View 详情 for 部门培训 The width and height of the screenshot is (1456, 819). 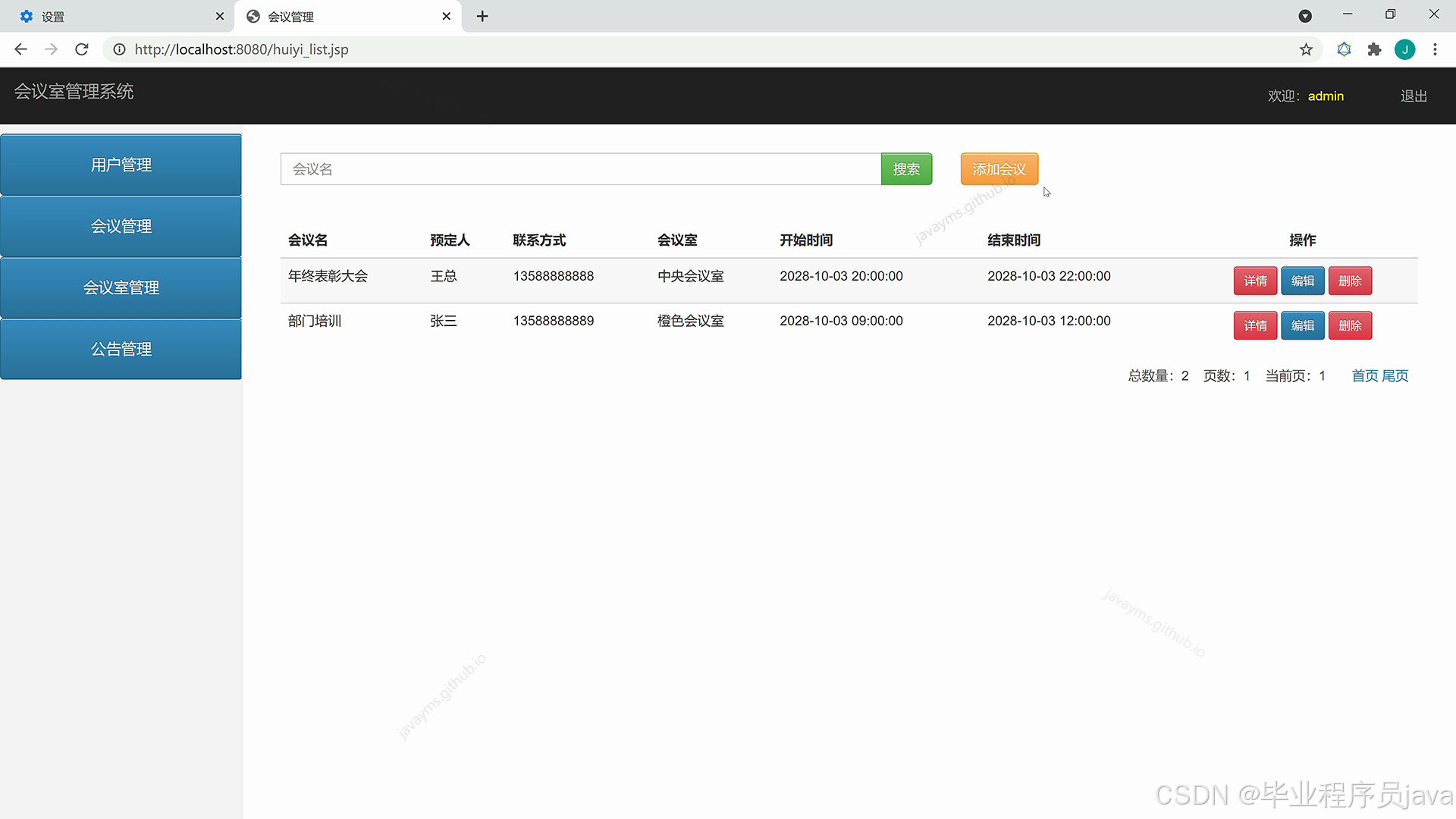pos(1255,325)
